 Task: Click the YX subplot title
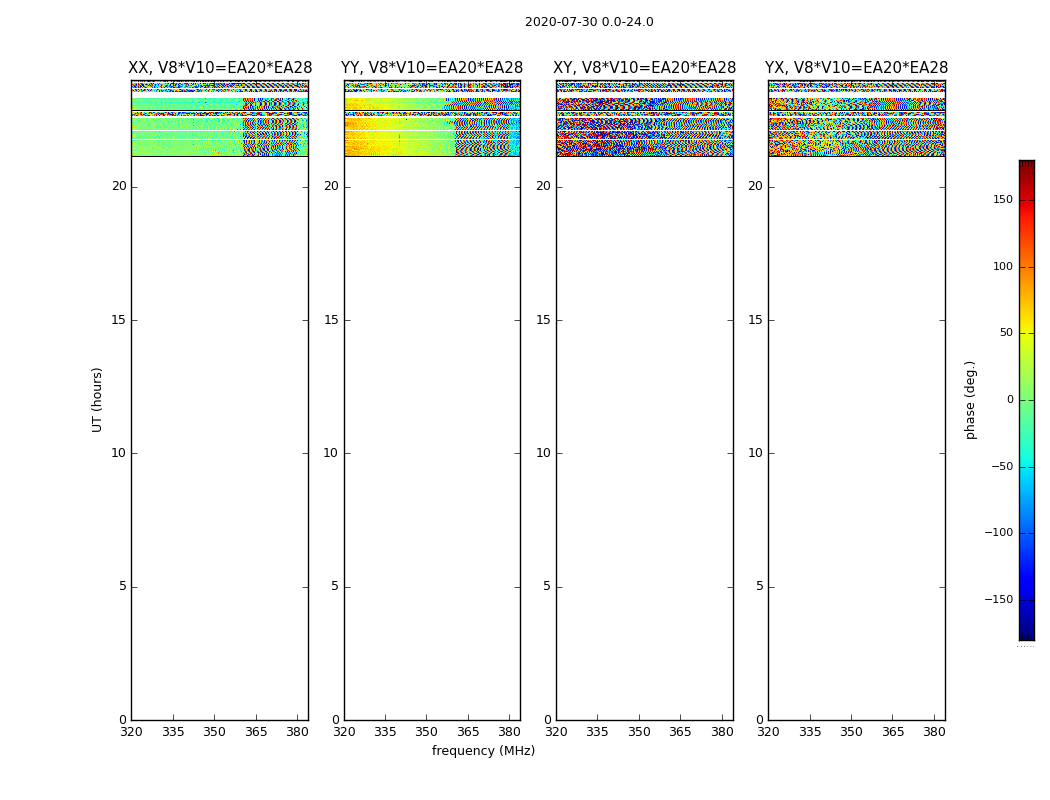(x=856, y=68)
